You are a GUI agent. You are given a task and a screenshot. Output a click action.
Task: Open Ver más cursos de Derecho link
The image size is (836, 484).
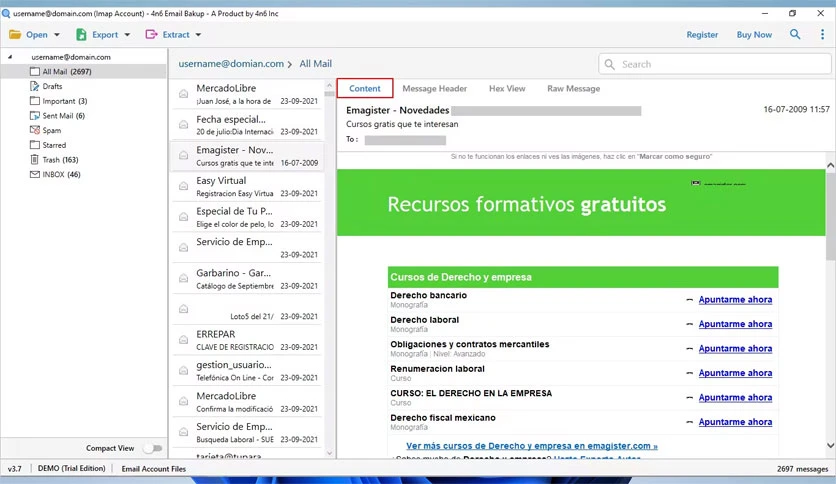coord(532,446)
